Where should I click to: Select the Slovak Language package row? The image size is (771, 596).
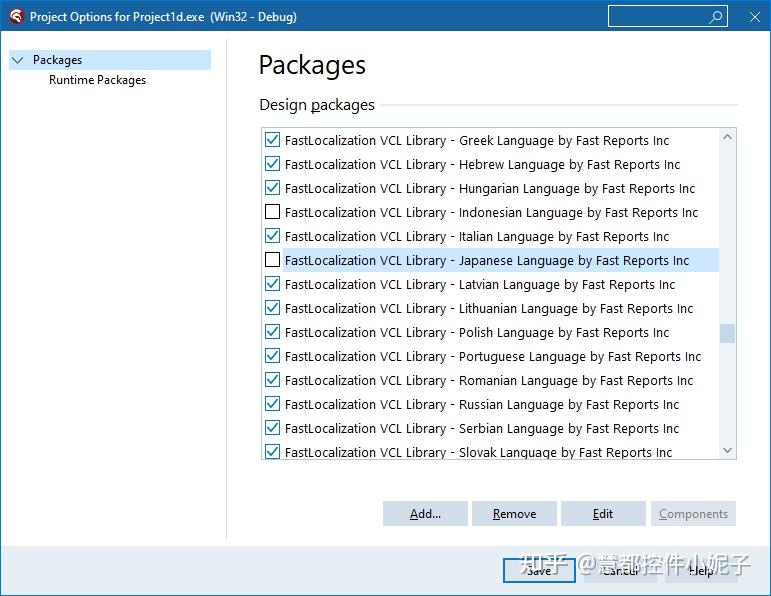tap(478, 452)
